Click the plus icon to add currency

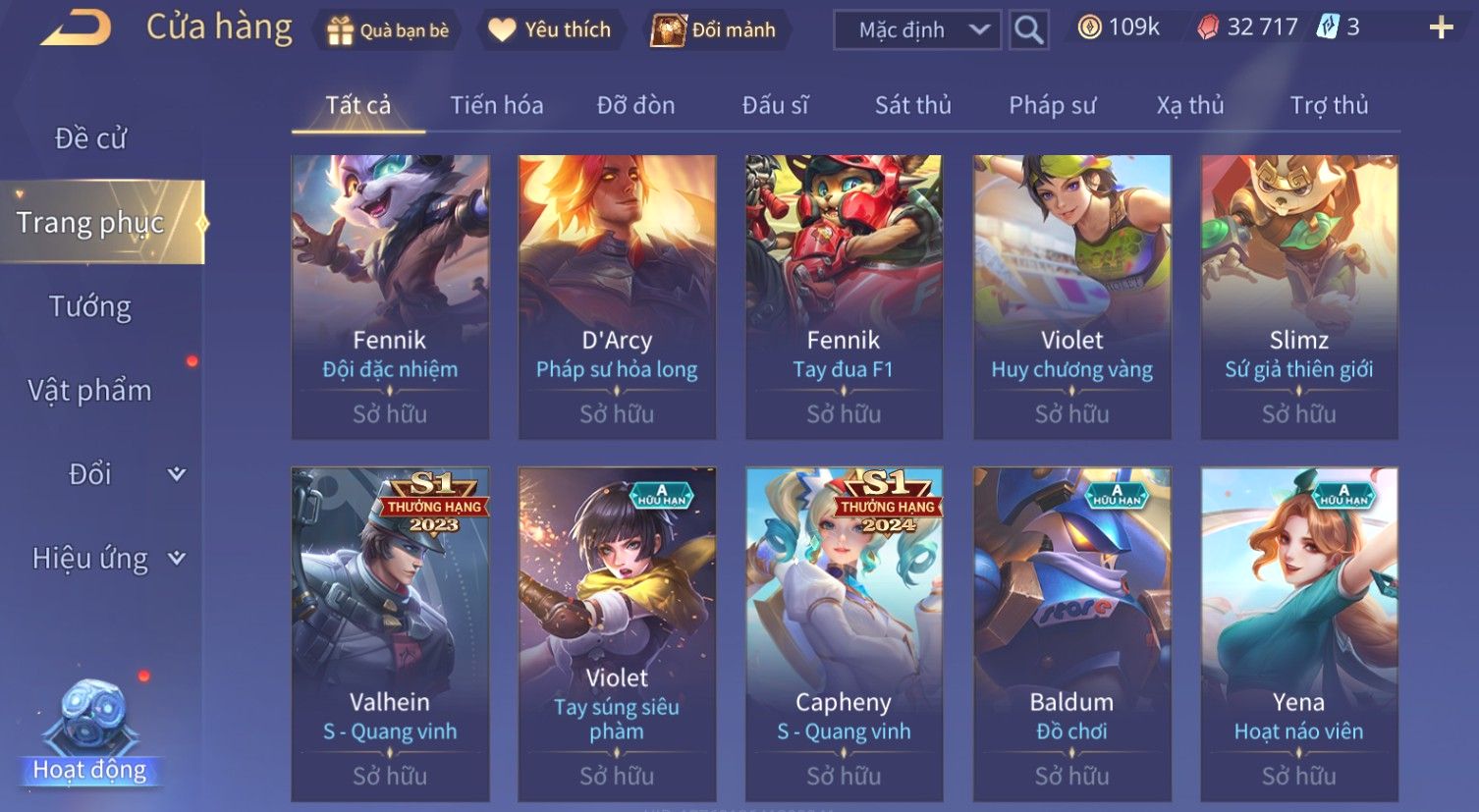[1441, 27]
